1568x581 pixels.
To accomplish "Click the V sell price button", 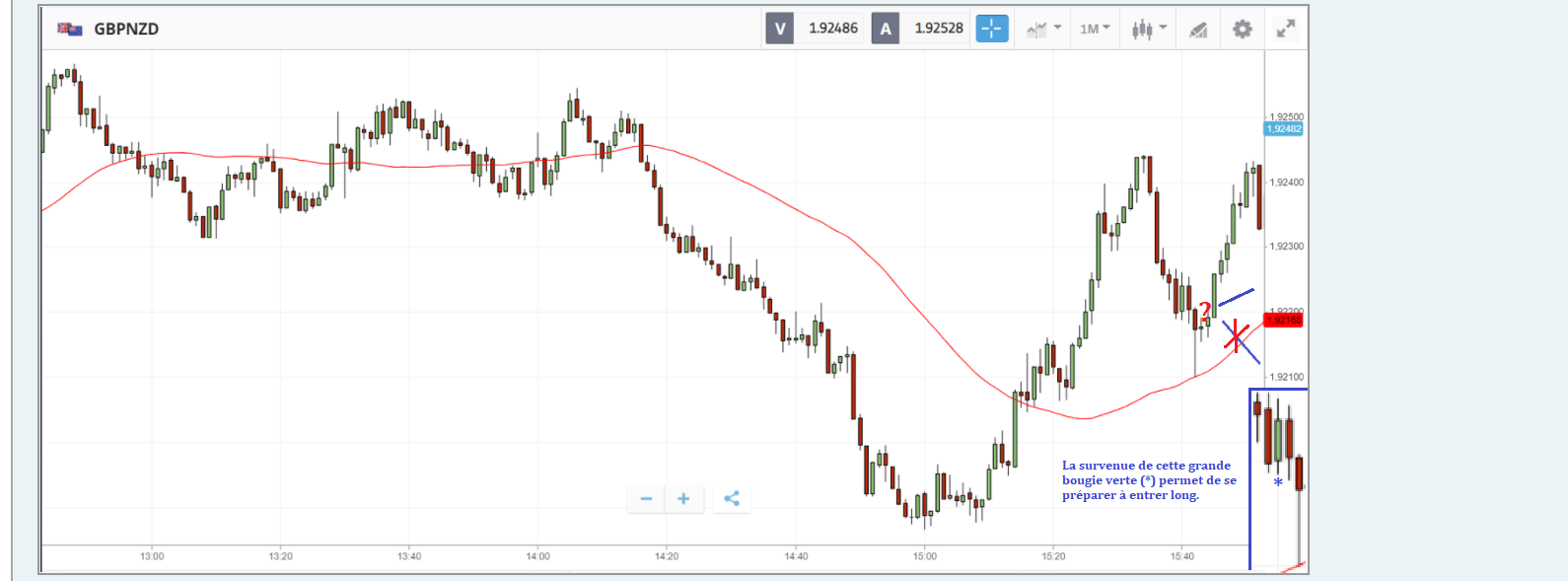I will pyautogui.click(x=780, y=29).
